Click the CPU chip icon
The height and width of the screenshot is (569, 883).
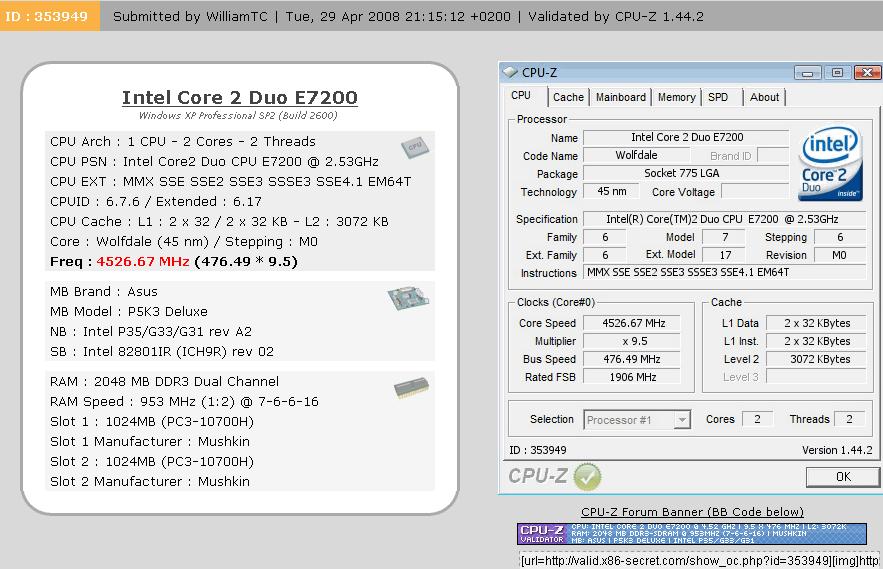pos(415,147)
